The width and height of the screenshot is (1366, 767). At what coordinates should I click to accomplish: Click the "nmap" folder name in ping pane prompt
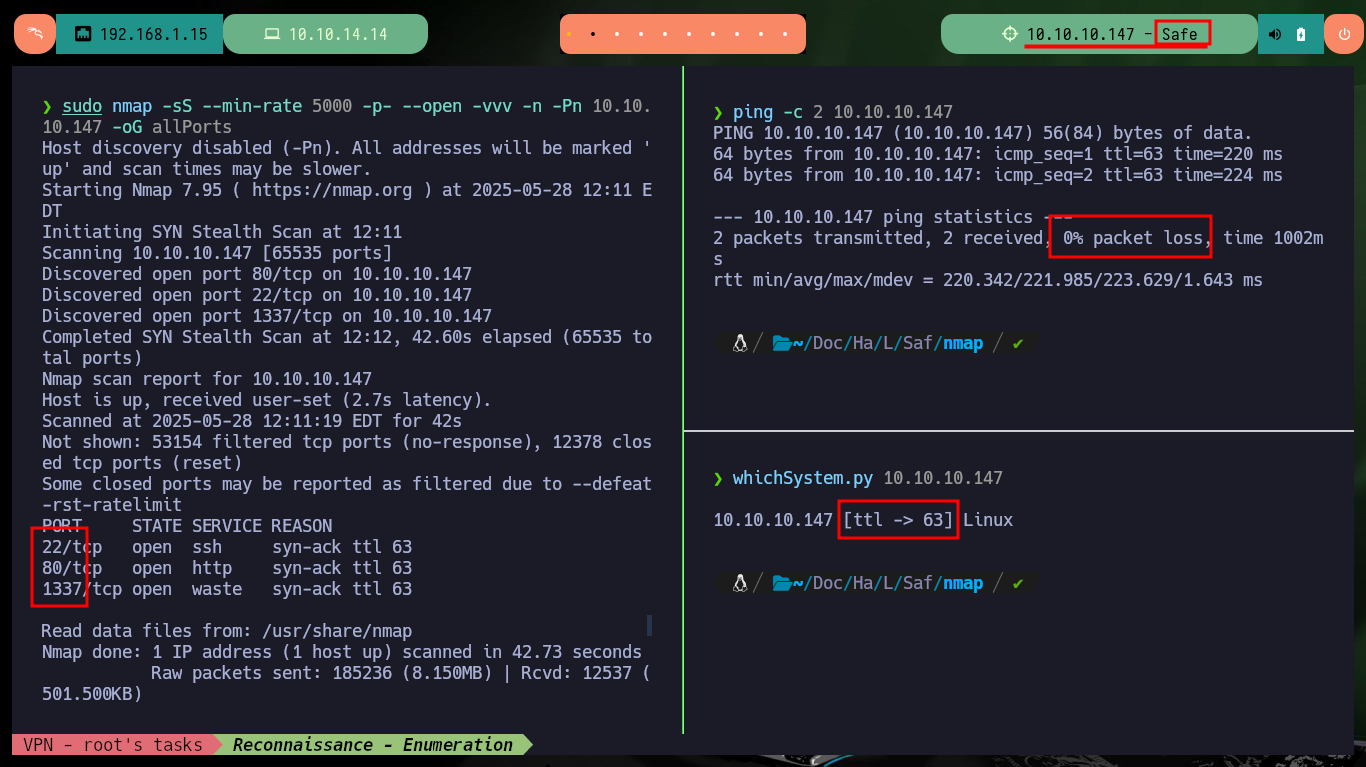(963, 343)
